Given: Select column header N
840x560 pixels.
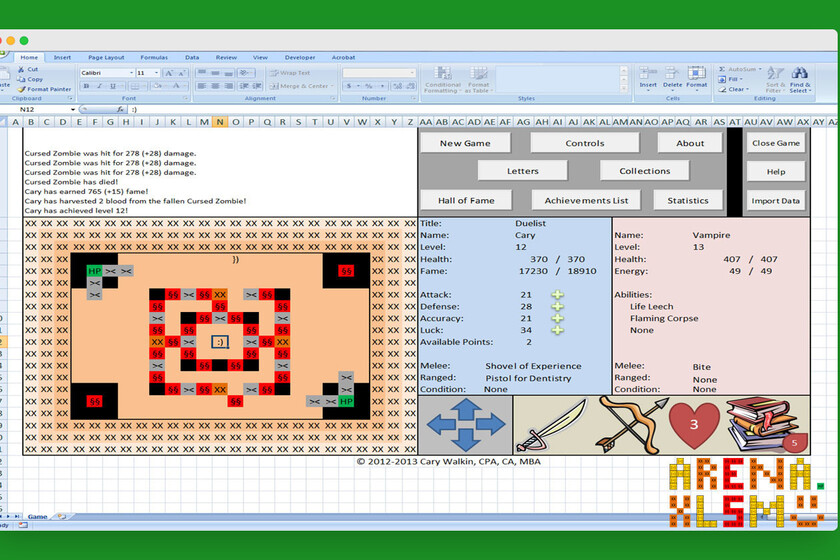Looking at the screenshot, I should point(220,122).
